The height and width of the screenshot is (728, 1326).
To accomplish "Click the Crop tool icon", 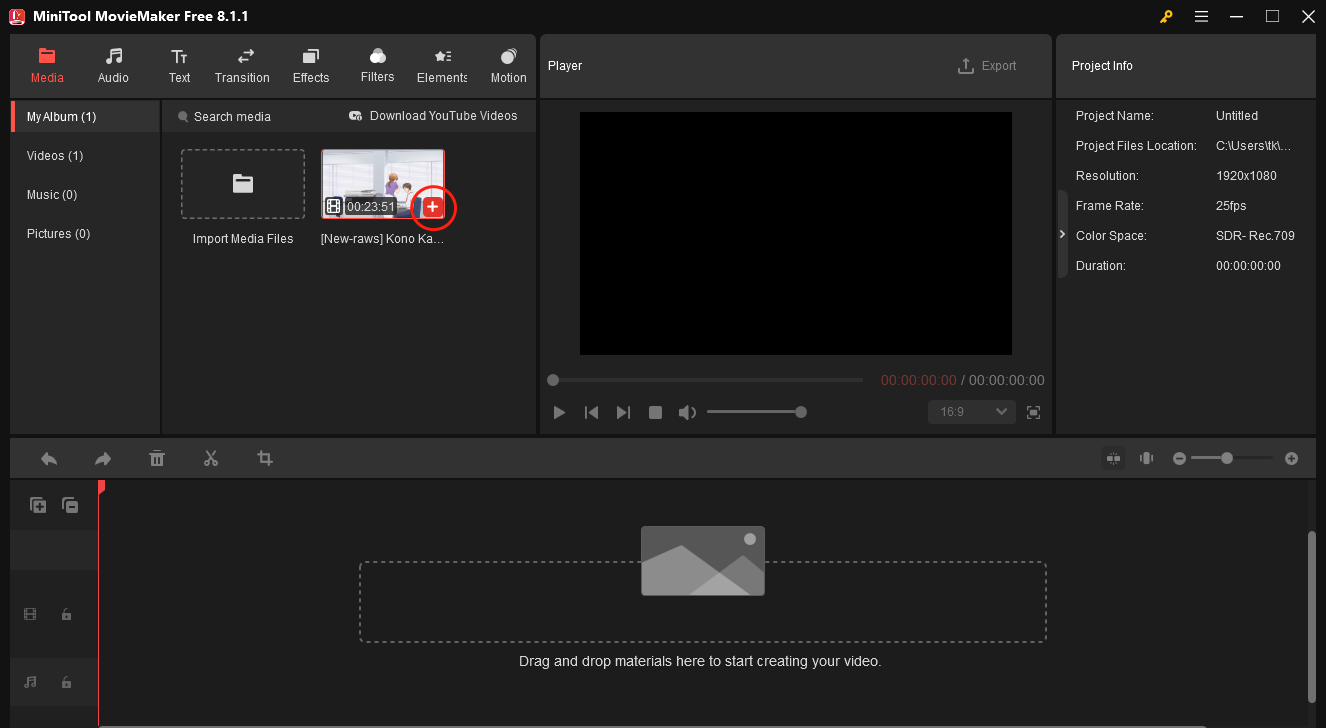I will coord(265,458).
